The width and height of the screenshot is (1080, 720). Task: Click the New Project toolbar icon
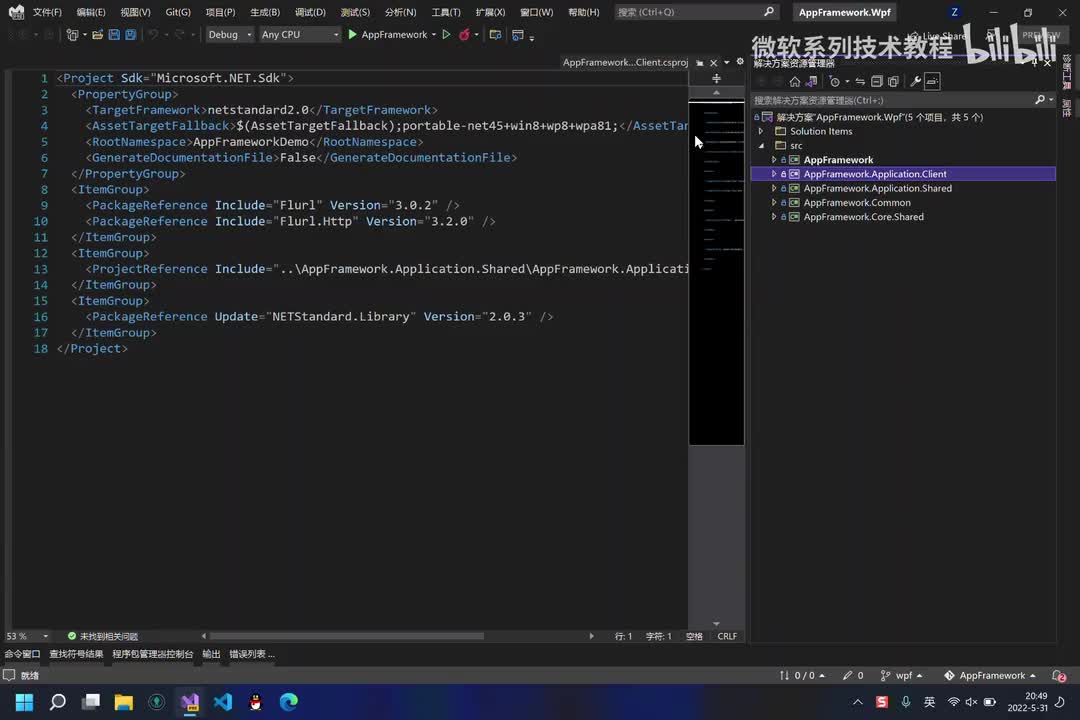[x=72, y=34]
